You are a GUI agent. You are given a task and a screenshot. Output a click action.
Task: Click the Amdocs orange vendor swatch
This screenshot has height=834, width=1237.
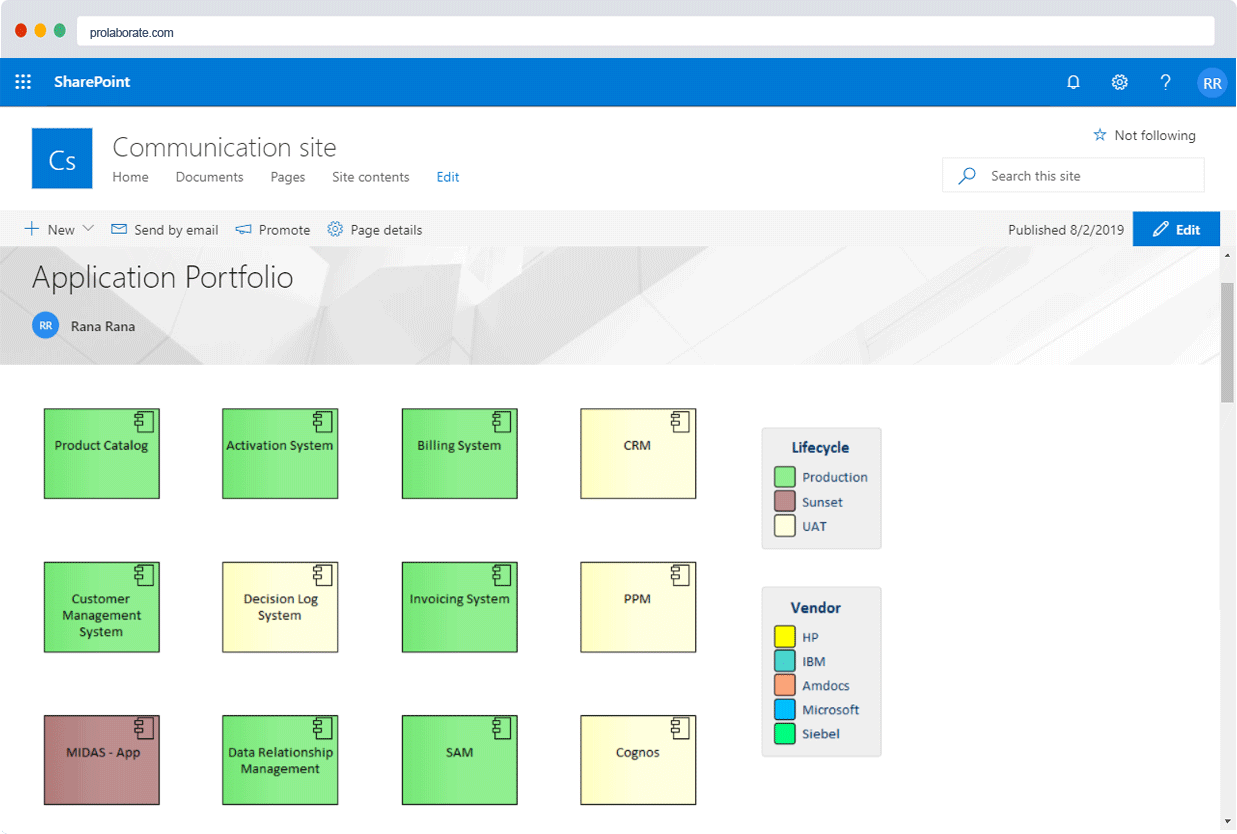[x=785, y=685]
